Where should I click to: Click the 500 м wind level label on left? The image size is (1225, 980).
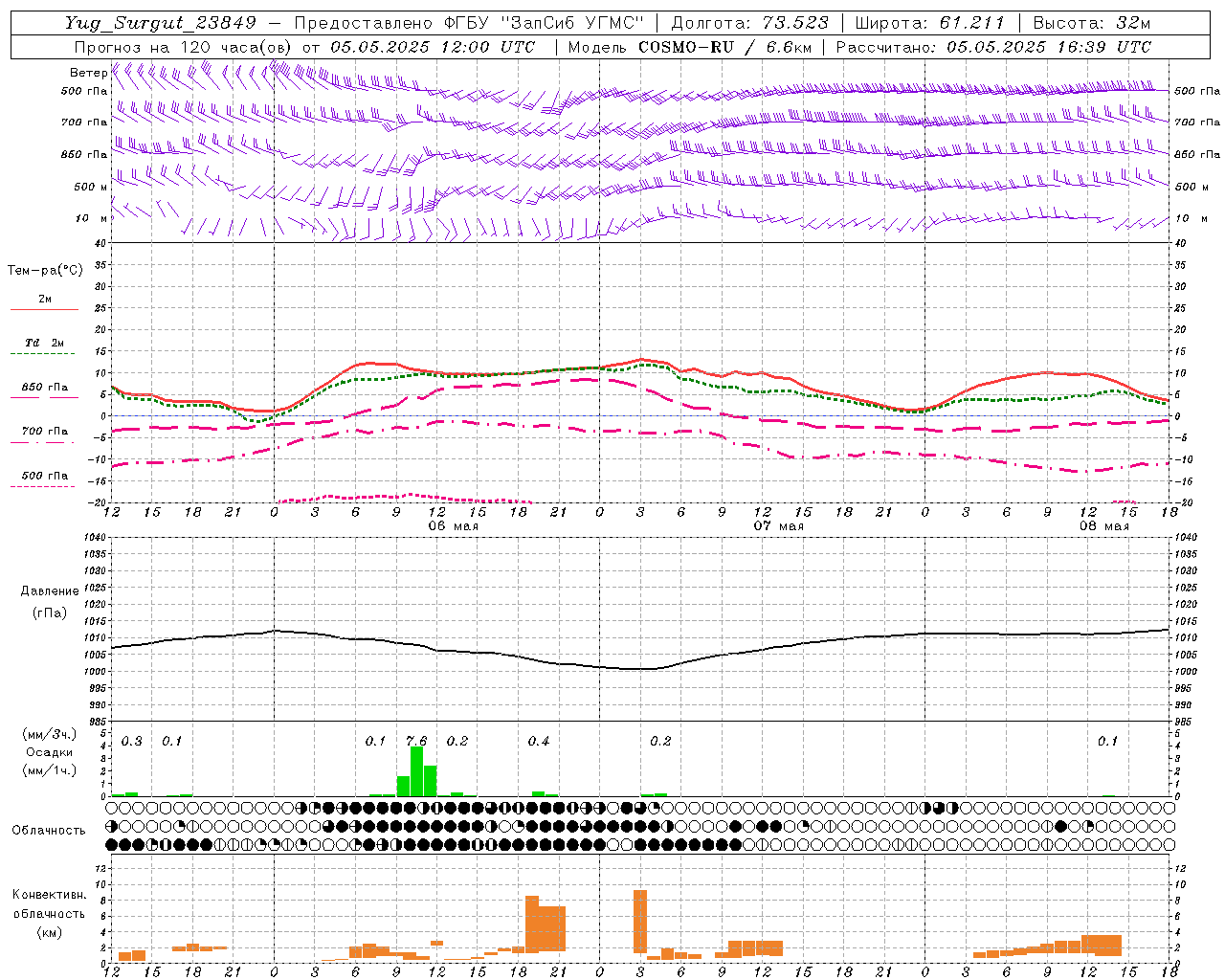pyautogui.click(x=91, y=187)
